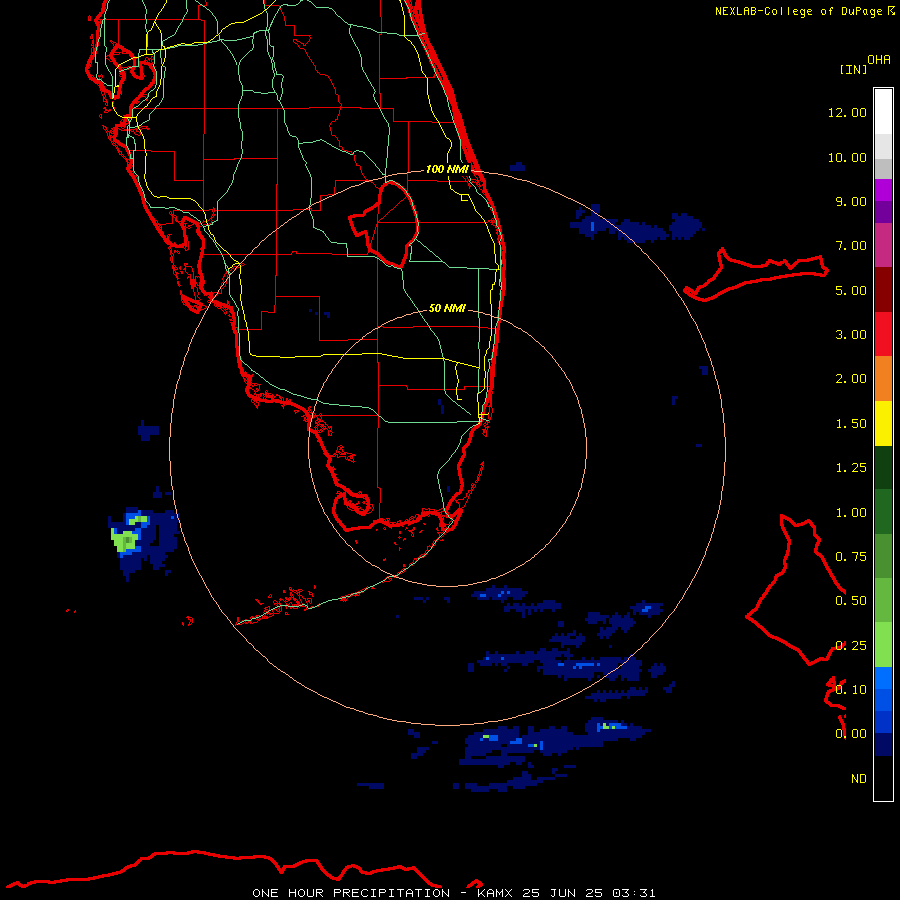The width and height of the screenshot is (900, 900).
Task: Click the 0.50 legend value
Action: coord(851,601)
